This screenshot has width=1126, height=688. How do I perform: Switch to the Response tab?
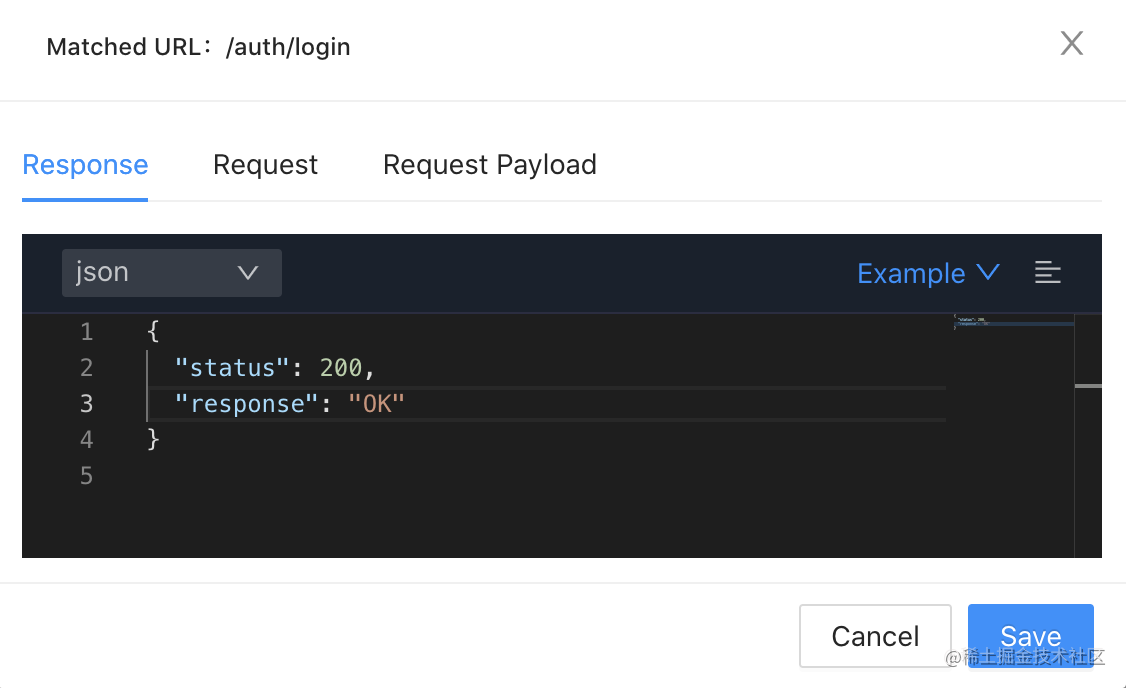coord(85,165)
